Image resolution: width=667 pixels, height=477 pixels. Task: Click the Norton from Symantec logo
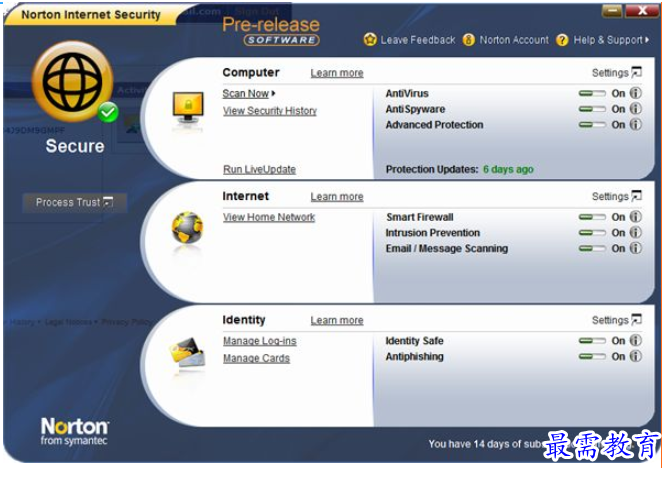tap(74, 431)
